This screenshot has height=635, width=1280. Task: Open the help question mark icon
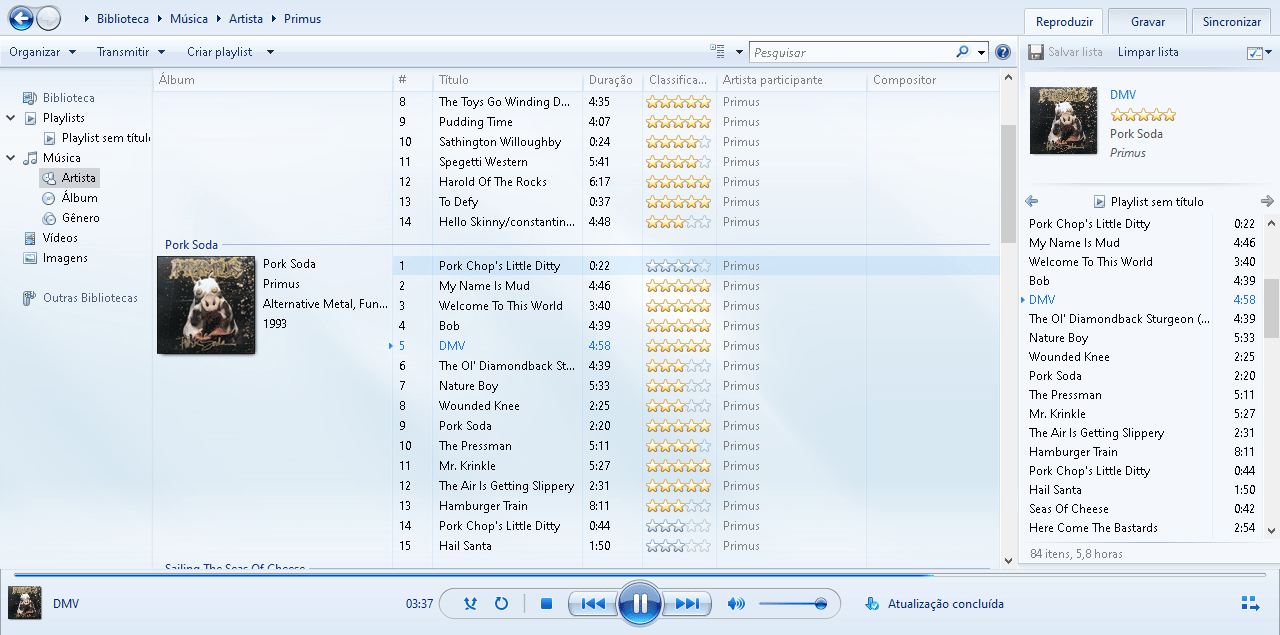point(1003,52)
